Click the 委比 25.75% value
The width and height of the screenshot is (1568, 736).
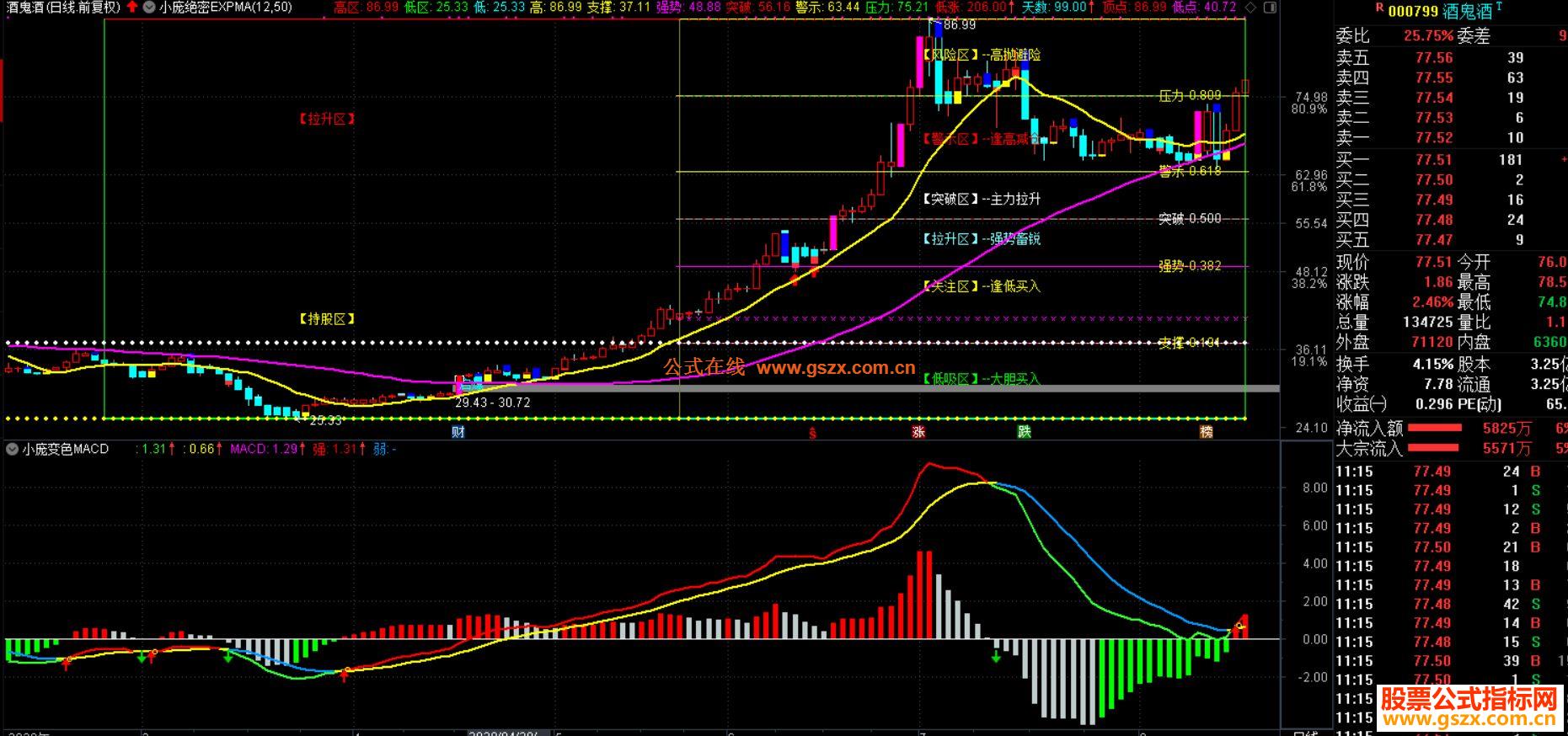[1428, 36]
